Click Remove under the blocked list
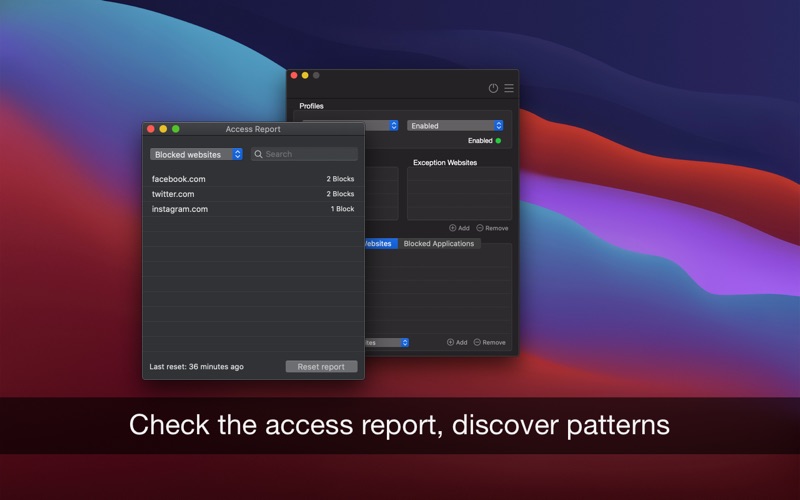Image resolution: width=800 pixels, height=500 pixels. point(490,342)
